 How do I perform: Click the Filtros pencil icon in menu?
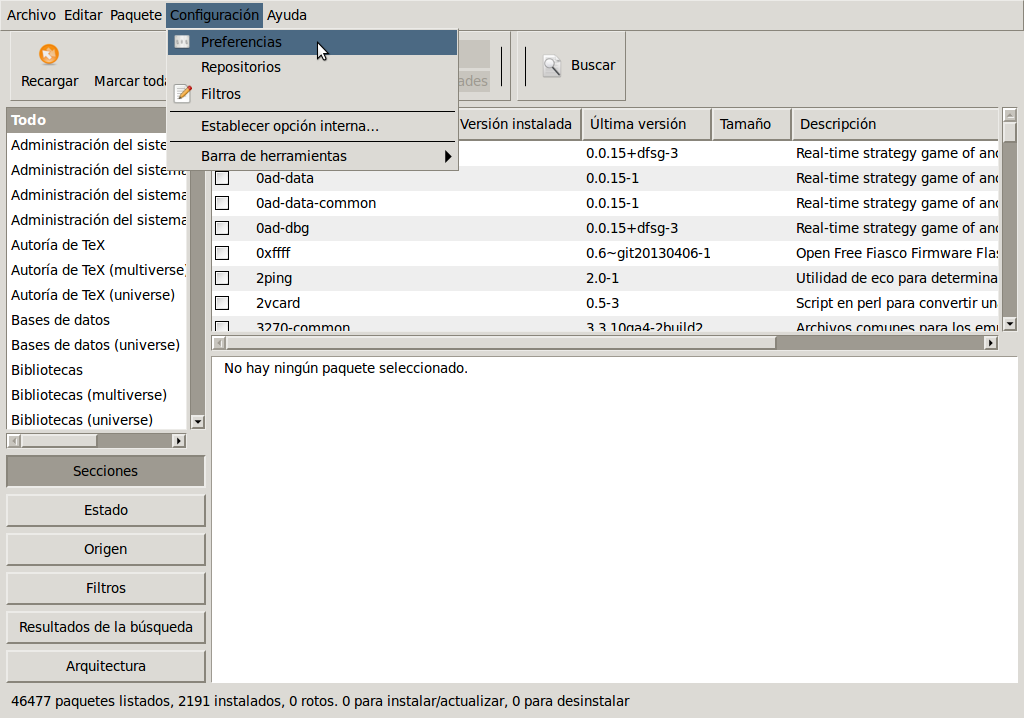click(182, 94)
